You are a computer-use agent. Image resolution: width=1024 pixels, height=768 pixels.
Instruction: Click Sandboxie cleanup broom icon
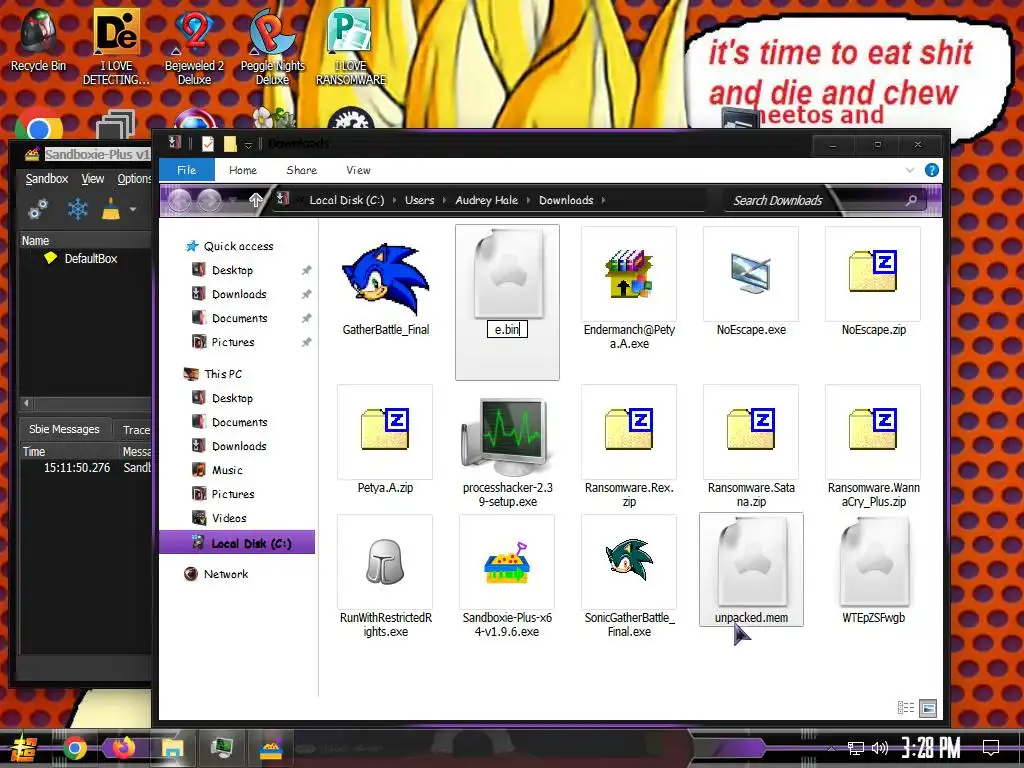[111, 209]
